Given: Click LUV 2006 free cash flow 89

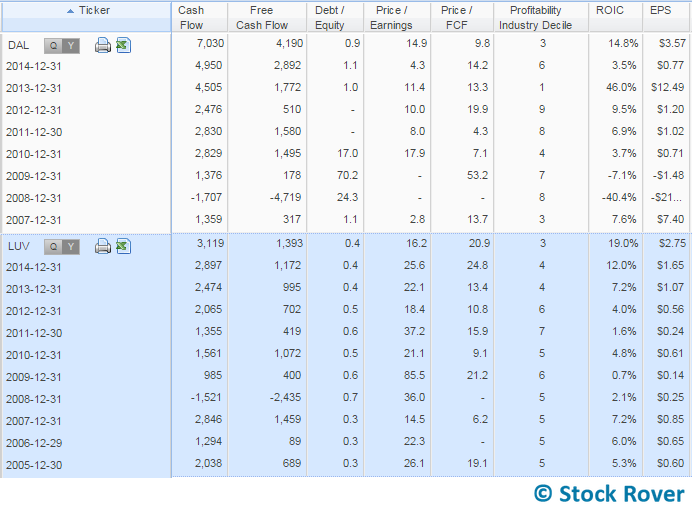Looking at the screenshot, I should point(295,441).
